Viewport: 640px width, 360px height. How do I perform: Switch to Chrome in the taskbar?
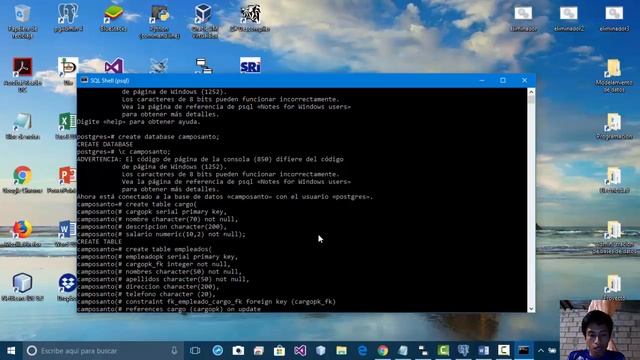[x=383, y=351]
